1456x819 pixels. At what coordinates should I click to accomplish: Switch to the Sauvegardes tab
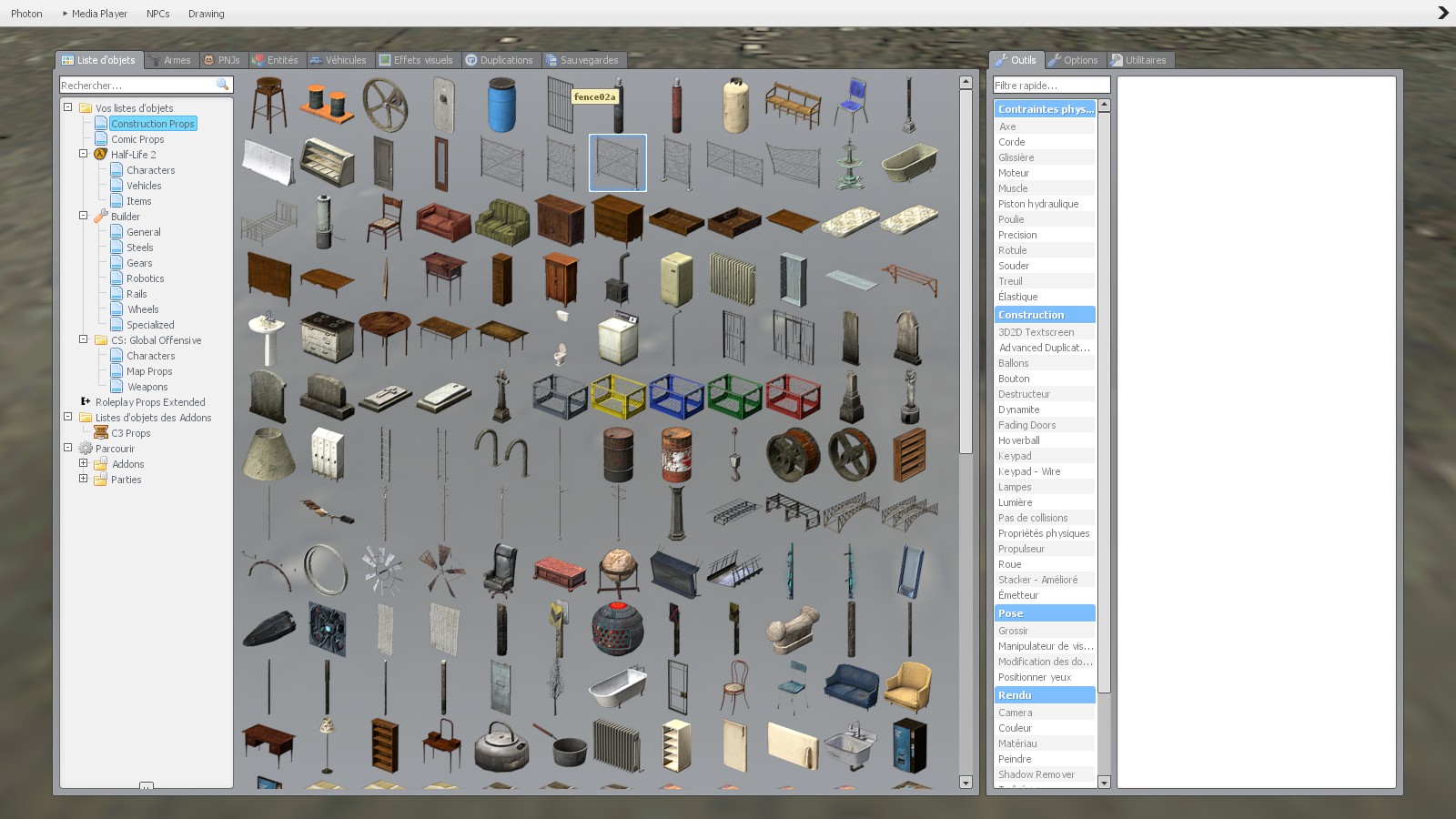(582, 60)
